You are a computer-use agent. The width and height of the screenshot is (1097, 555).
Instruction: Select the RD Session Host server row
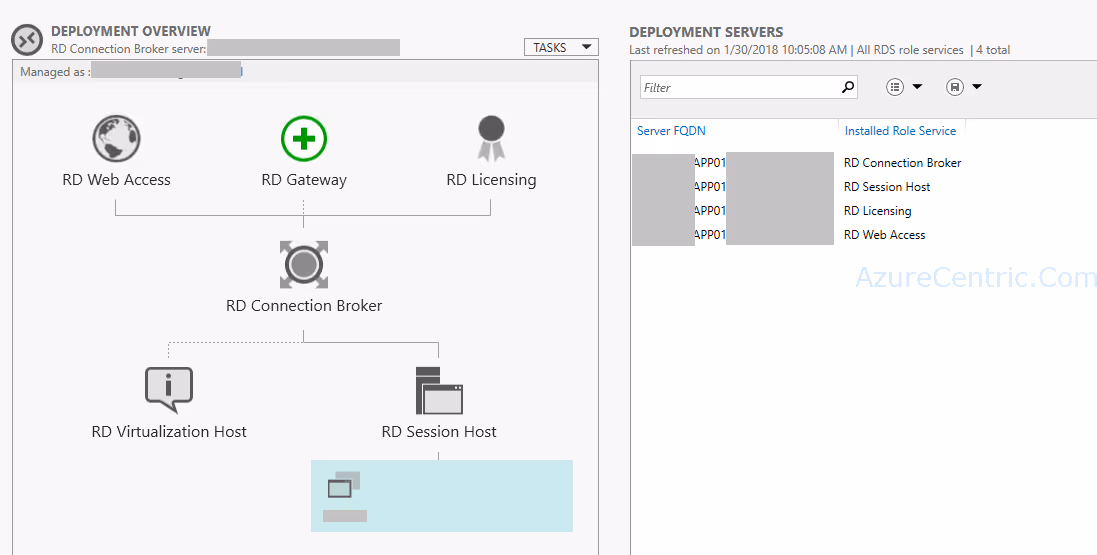[864, 187]
